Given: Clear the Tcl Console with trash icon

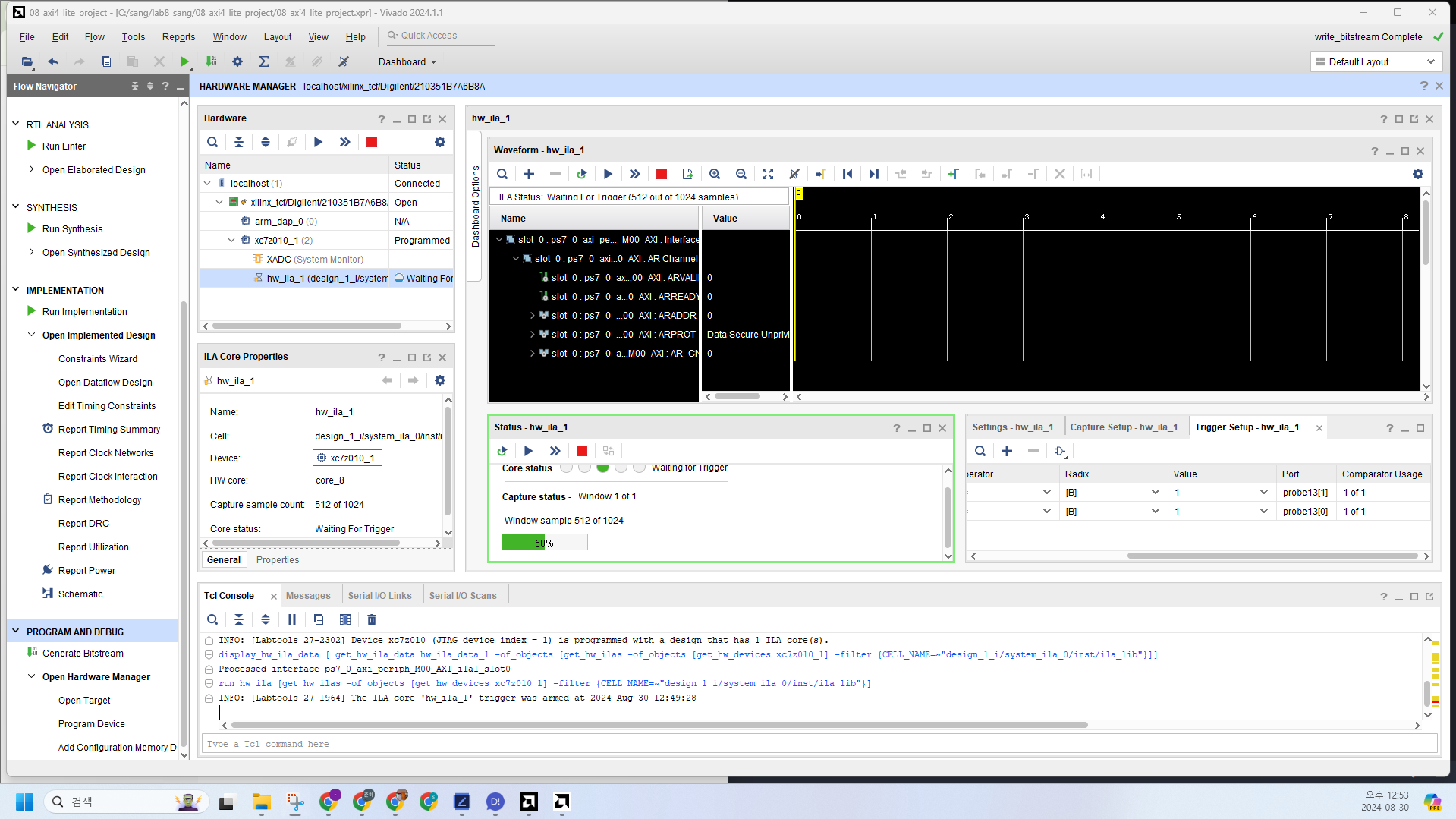Looking at the screenshot, I should (x=372, y=619).
